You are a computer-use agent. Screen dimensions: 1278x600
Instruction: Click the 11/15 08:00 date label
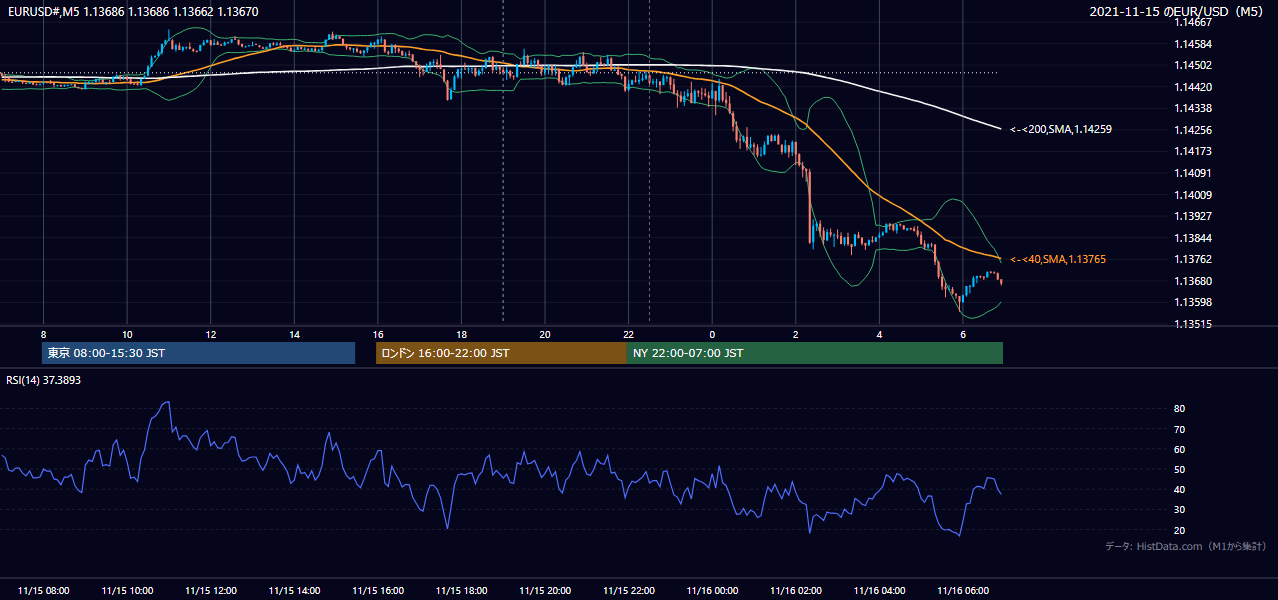click(x=43, y=591)
